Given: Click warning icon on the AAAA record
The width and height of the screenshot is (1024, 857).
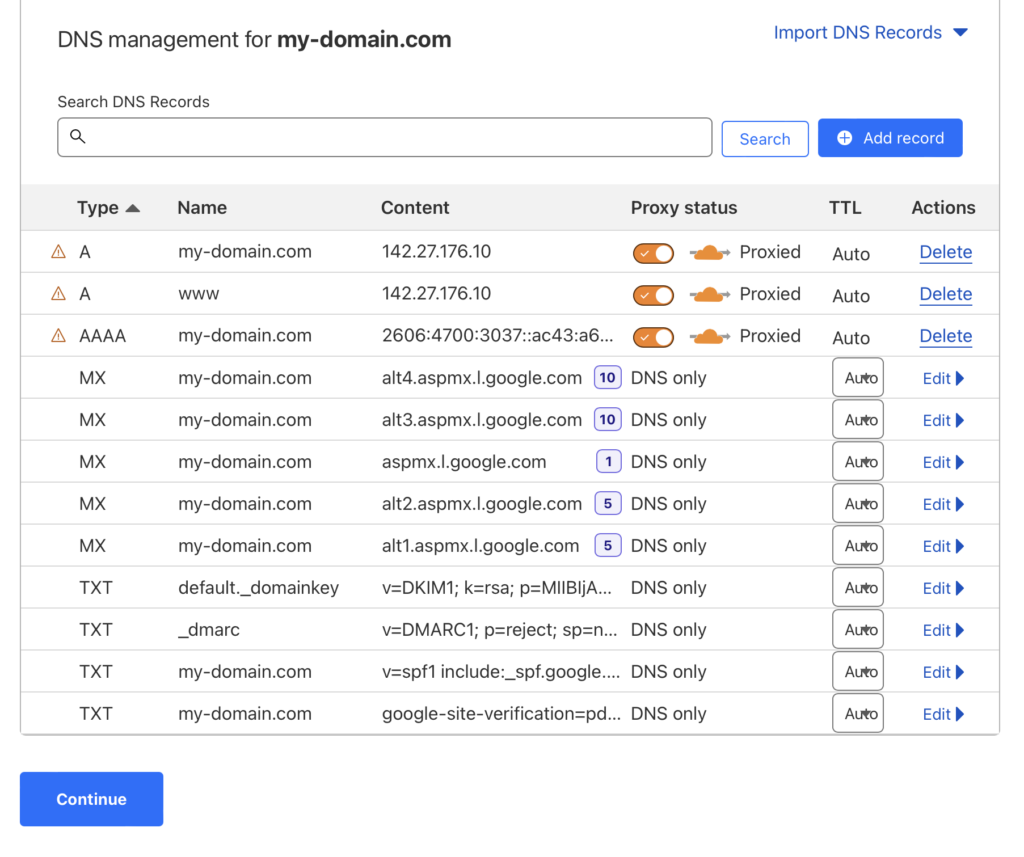Looking at the screenshot, I should 59,336.
